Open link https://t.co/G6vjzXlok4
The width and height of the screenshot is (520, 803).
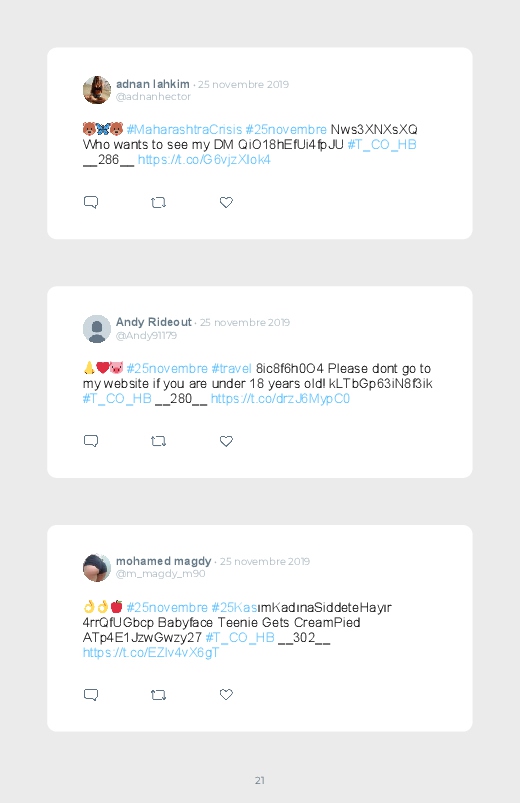coord(204,160)
